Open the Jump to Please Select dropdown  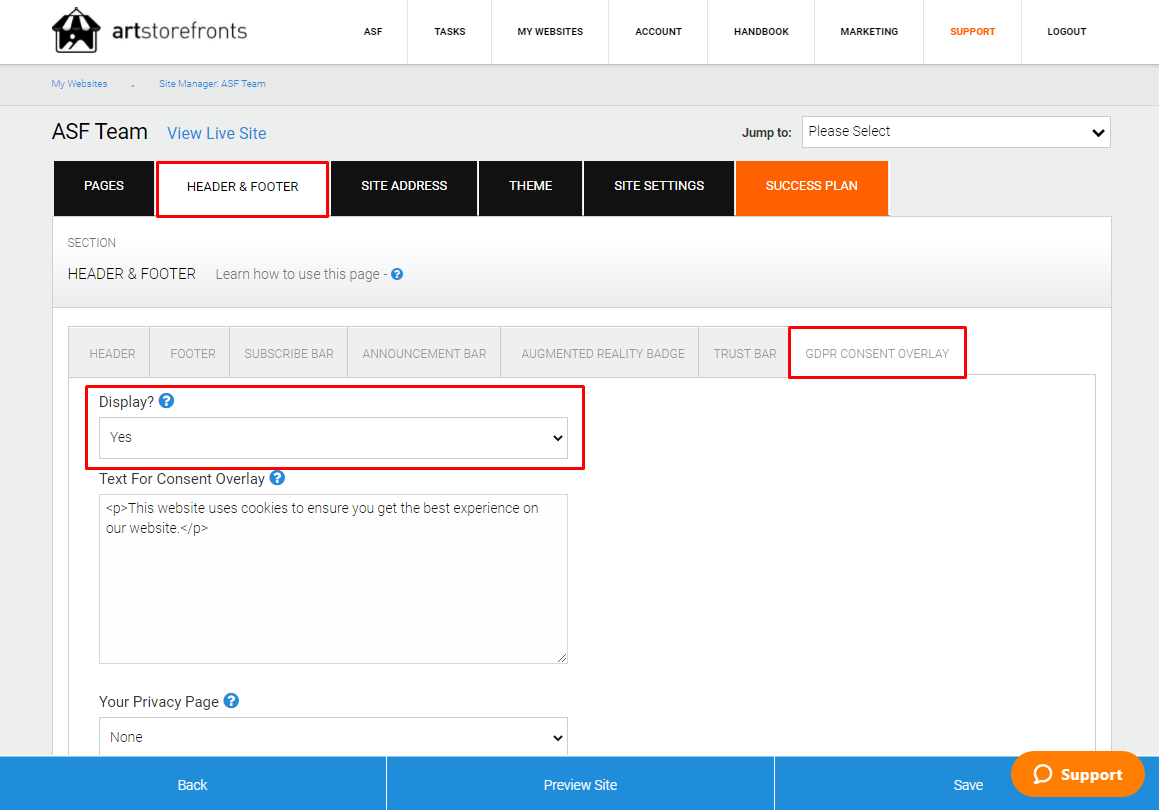coord(955,132)
